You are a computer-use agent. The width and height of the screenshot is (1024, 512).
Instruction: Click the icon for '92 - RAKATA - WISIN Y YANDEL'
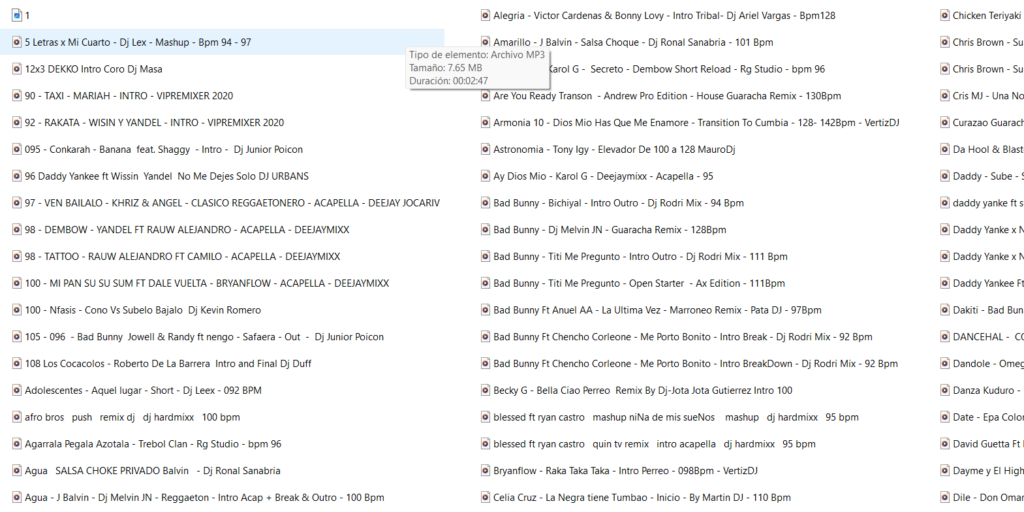tap(16, 122)
